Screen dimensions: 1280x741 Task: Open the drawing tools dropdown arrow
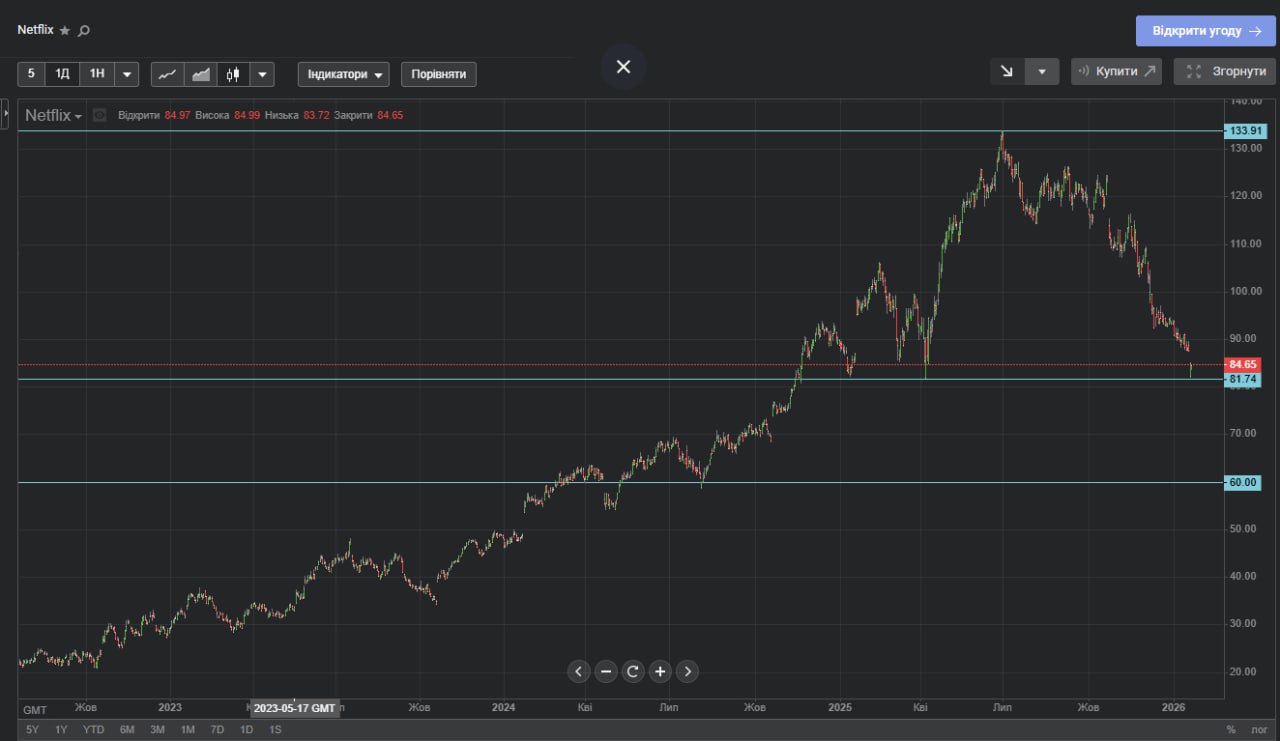tap(1042, 72)
